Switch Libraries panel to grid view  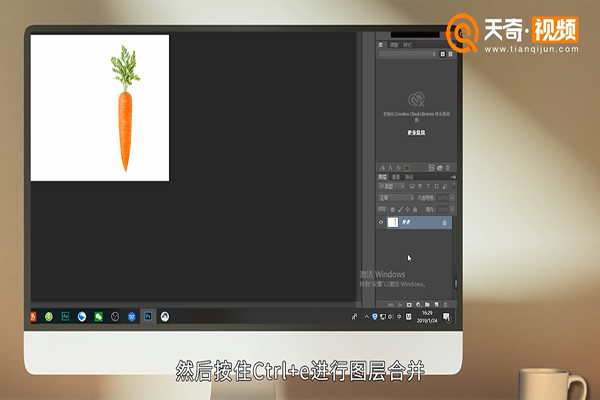click(x=443, y=54)
